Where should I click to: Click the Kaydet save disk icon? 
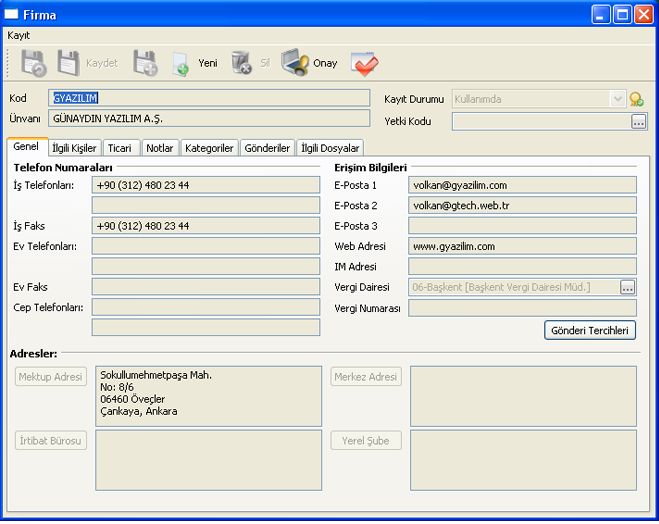coord(69,63)
